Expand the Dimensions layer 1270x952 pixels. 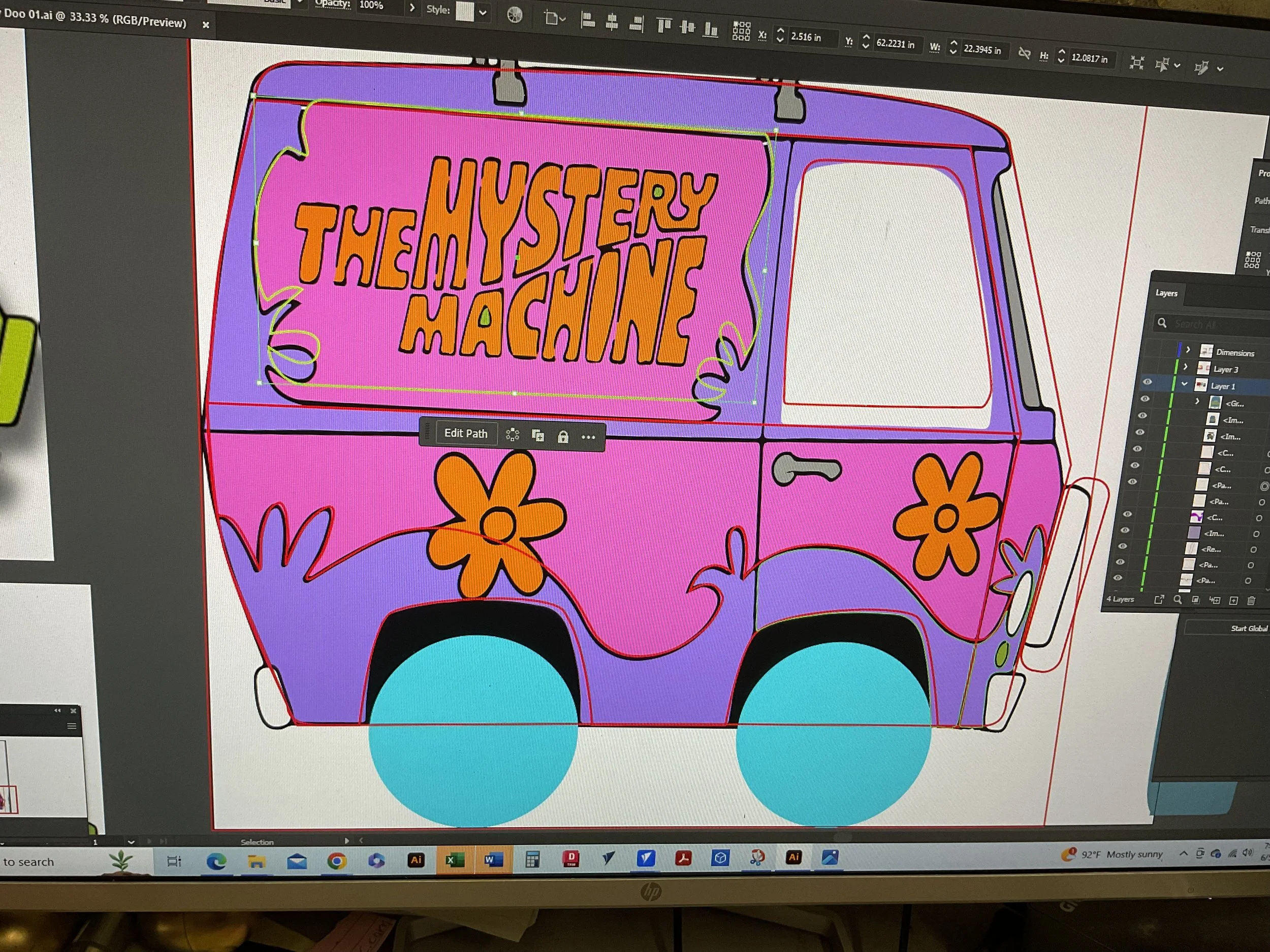[1187, 349]
